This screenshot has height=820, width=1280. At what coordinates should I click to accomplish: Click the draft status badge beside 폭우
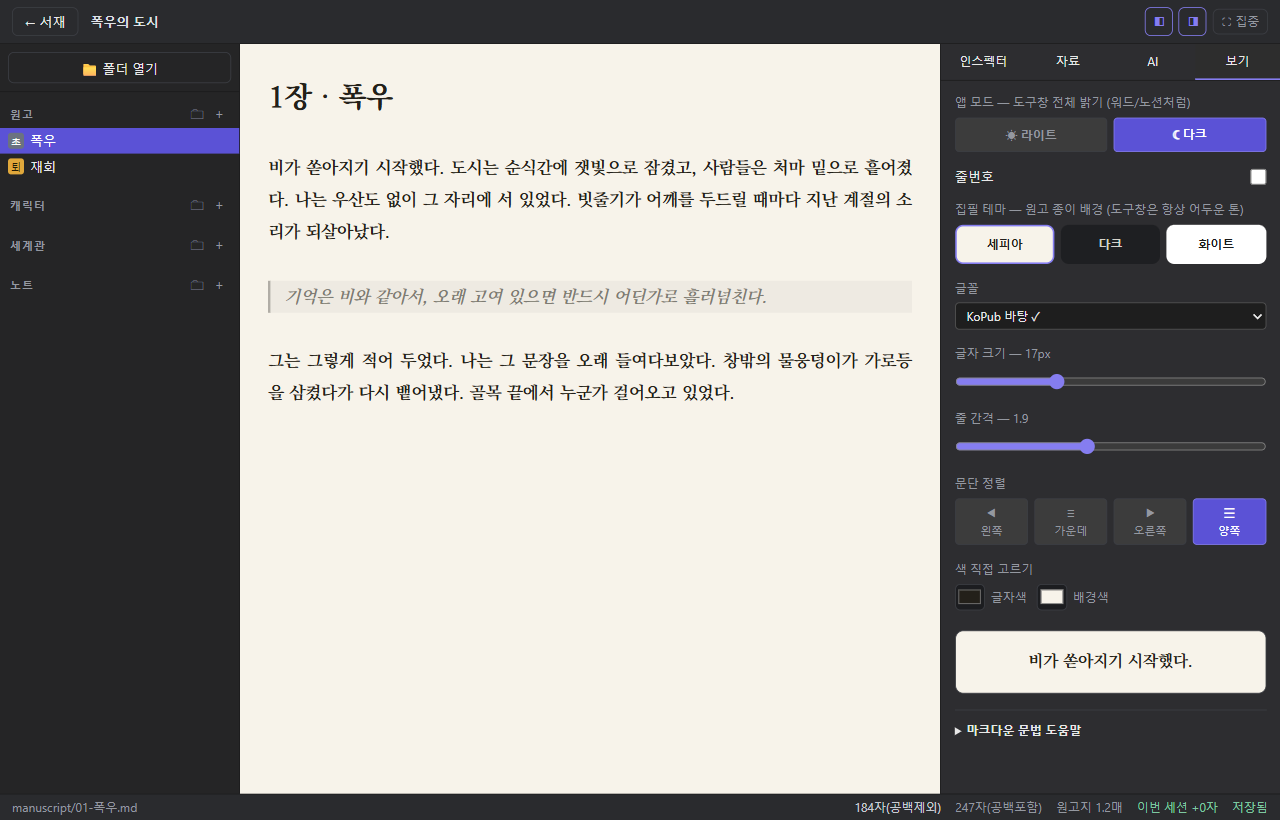pos(16,141)
